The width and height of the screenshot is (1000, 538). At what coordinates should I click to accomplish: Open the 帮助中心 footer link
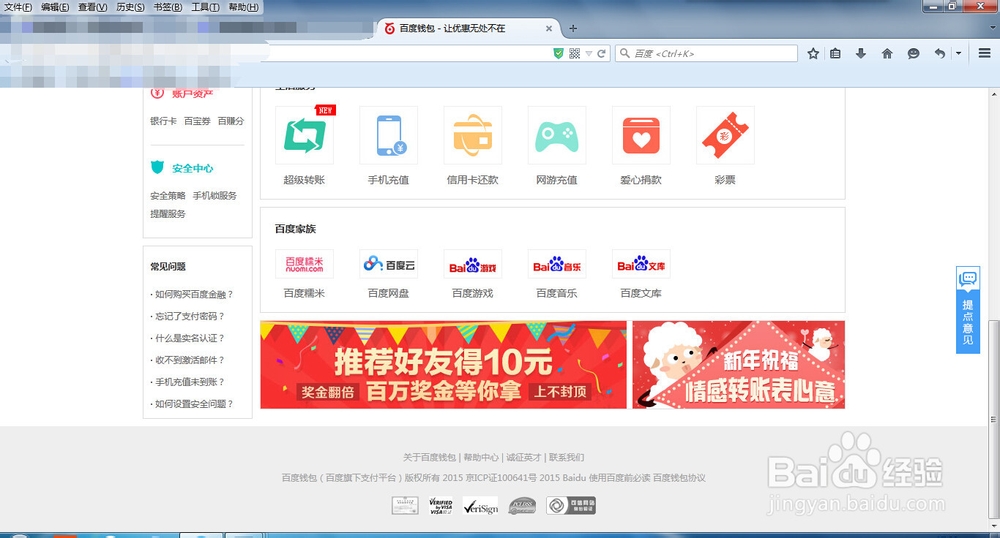(481, 457)
